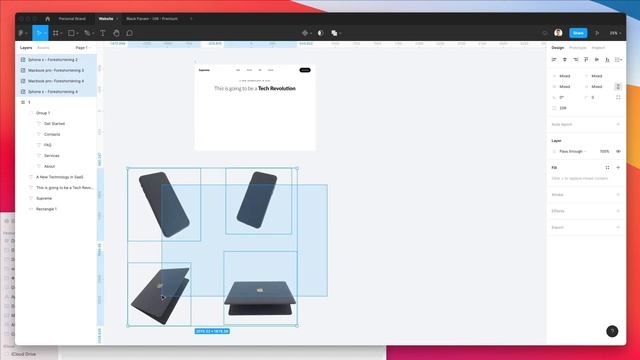This screenshot has height=360, width=640.
Task: Go to Figma home icon
Action: (47, 19)
